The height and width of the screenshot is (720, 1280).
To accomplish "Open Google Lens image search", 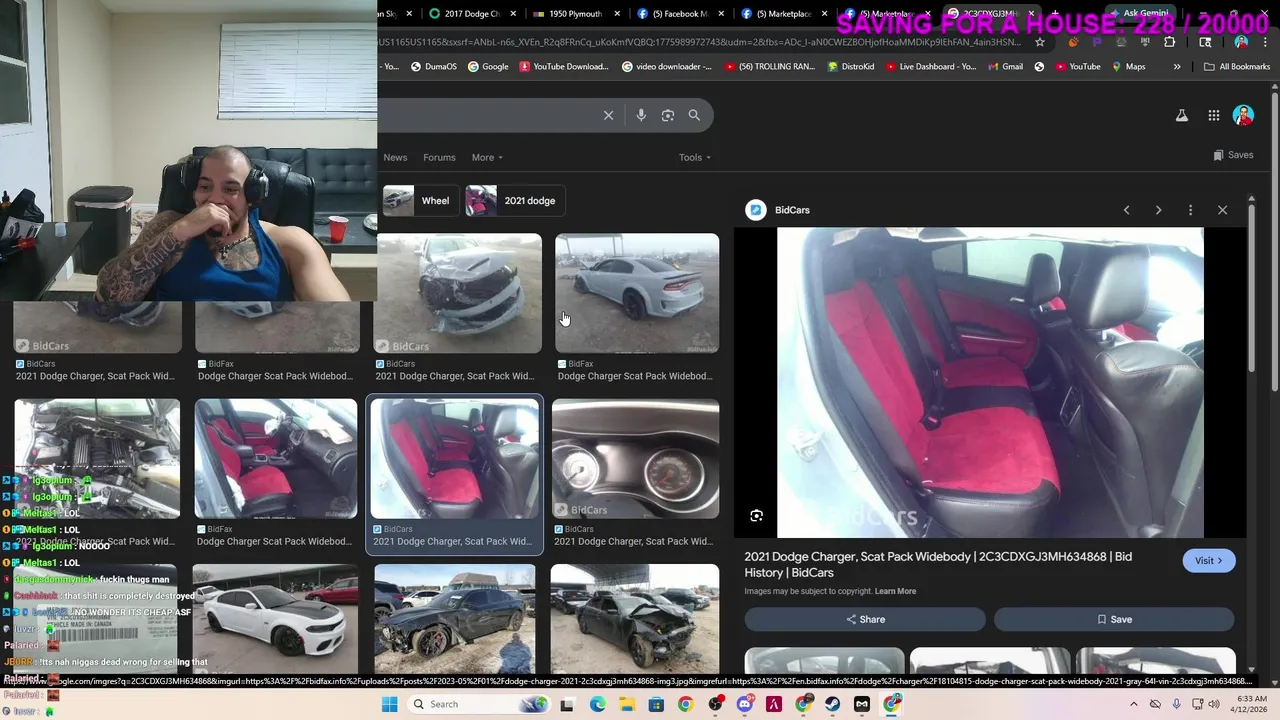I will click(x=668, y=115).
